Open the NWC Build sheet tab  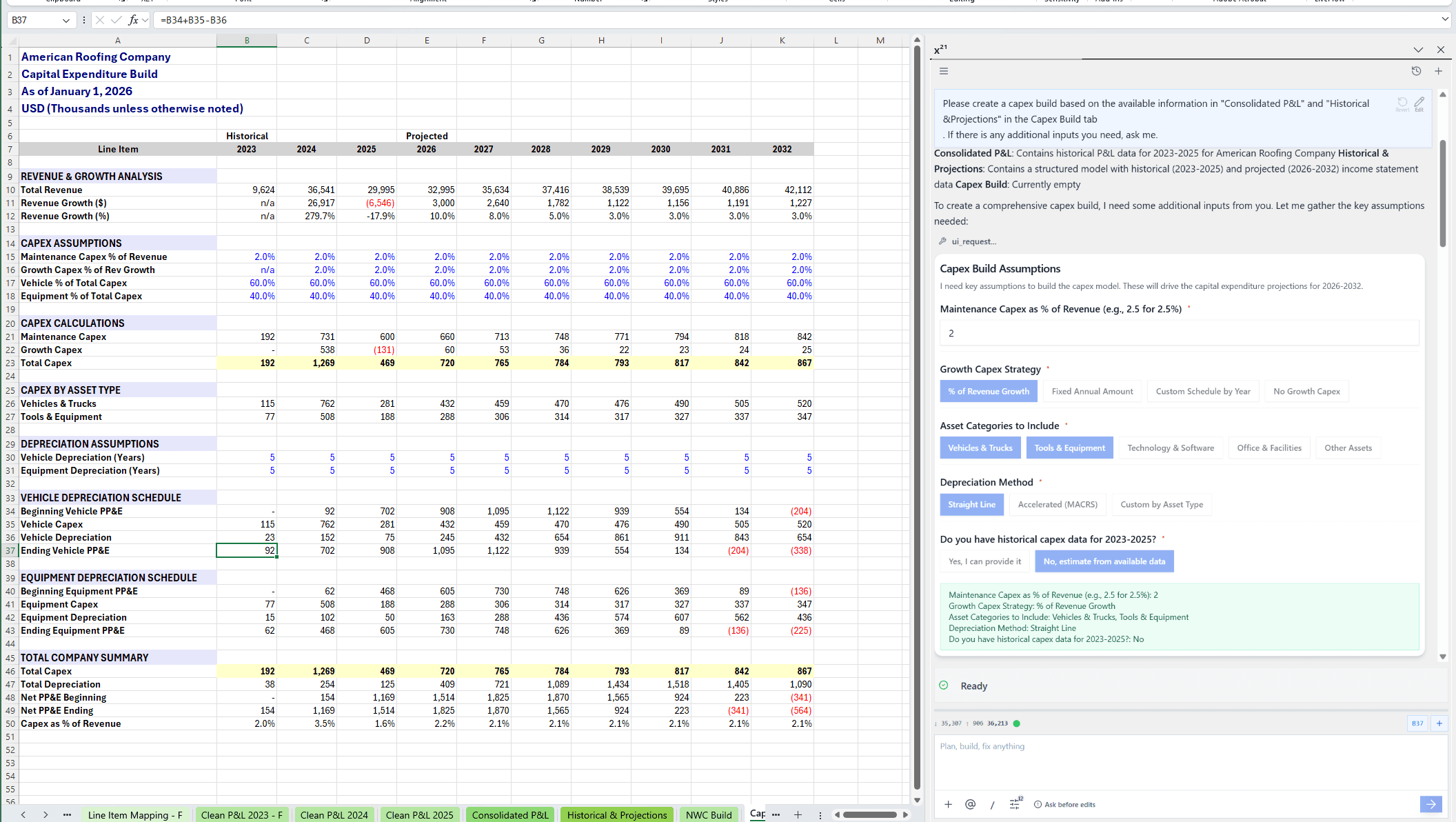point(708,814)
